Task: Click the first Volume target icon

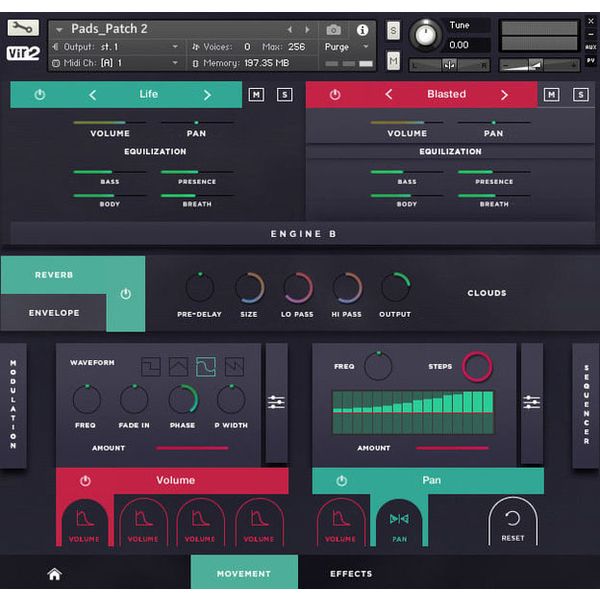Action: click(84, 523)
